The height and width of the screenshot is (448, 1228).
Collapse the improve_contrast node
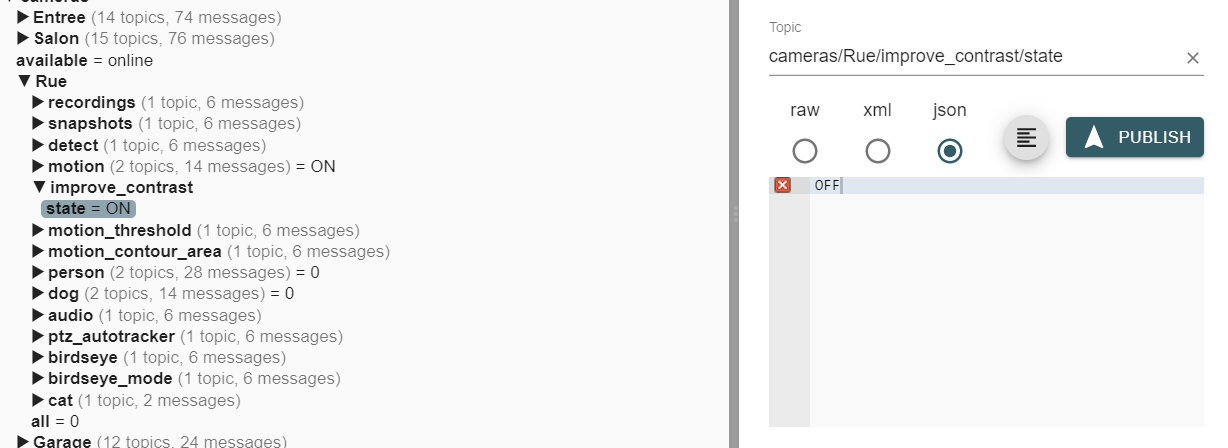[40, 187]
